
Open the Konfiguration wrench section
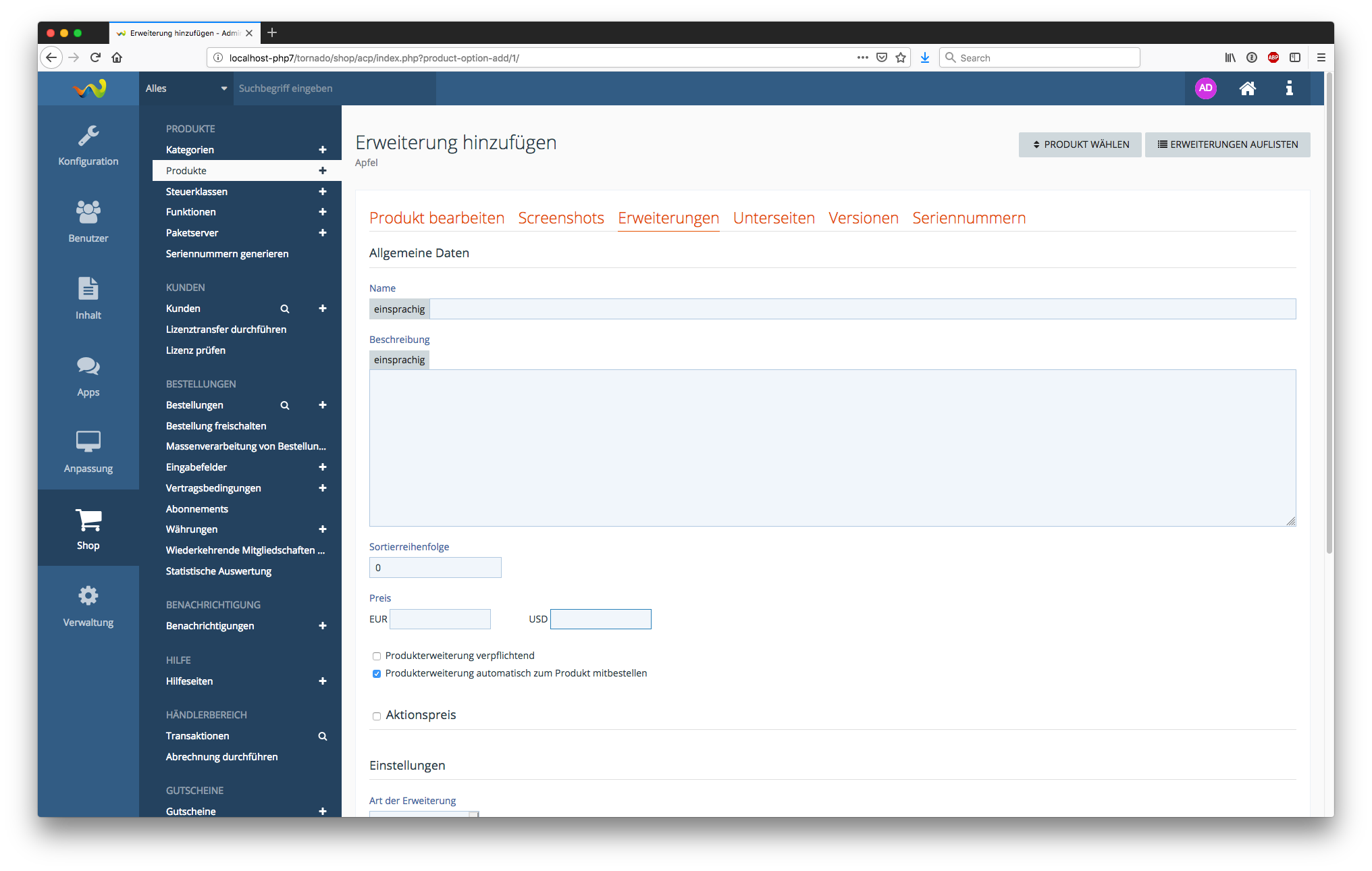pyautogui.click(x=88, y=144)
